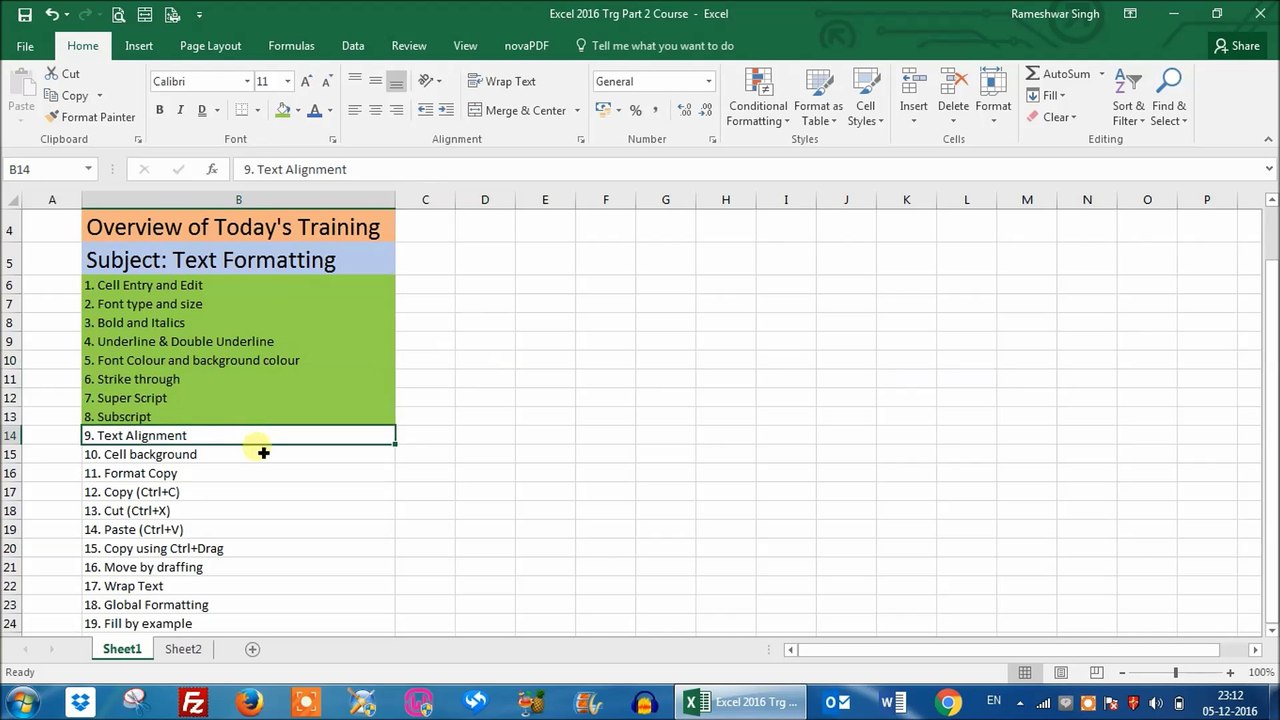
Task: Open the Copy dropdown arrow
Action: (99, 96)
